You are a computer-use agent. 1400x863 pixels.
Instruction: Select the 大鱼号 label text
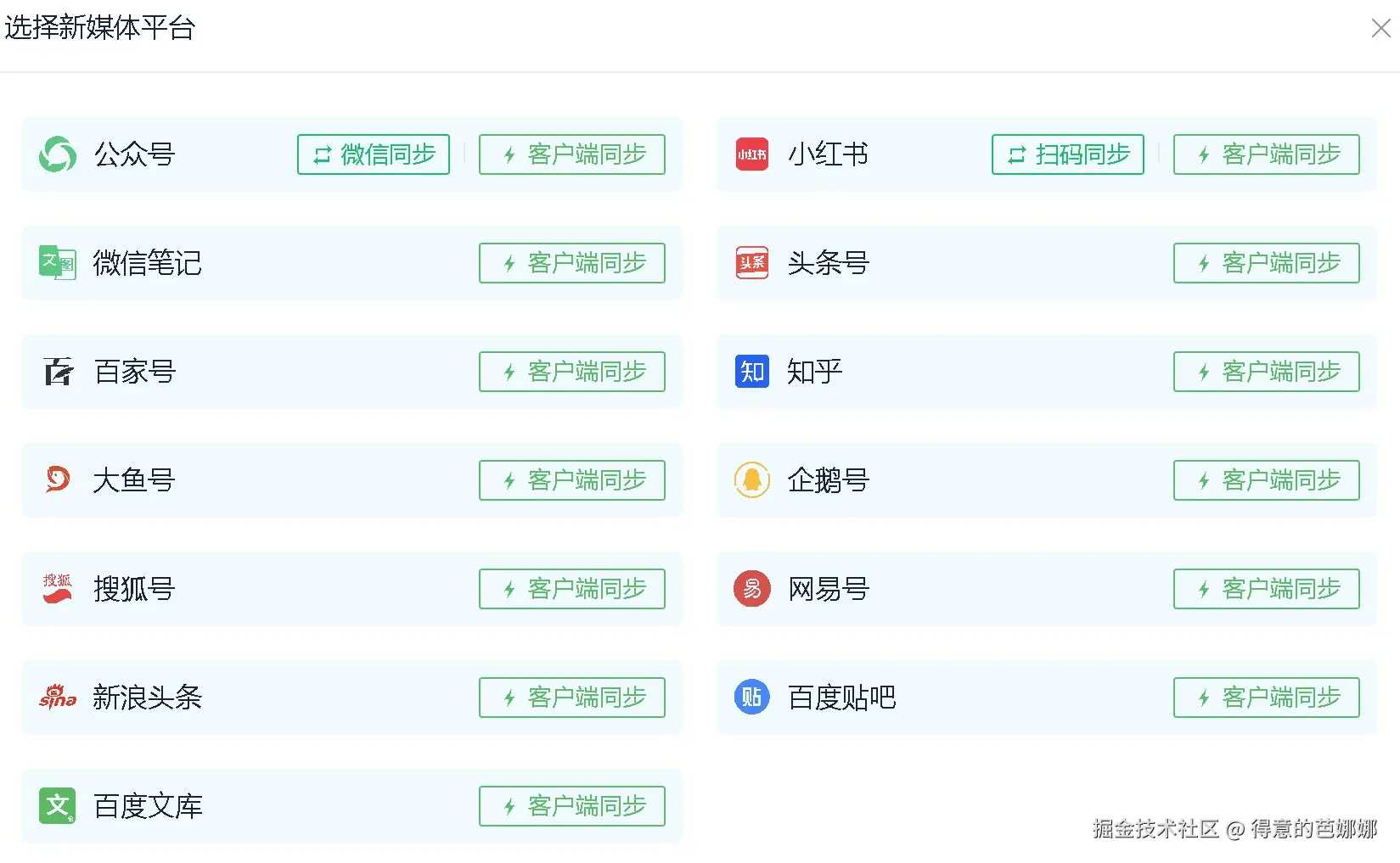pyautogui.click(x=134, y=480)
